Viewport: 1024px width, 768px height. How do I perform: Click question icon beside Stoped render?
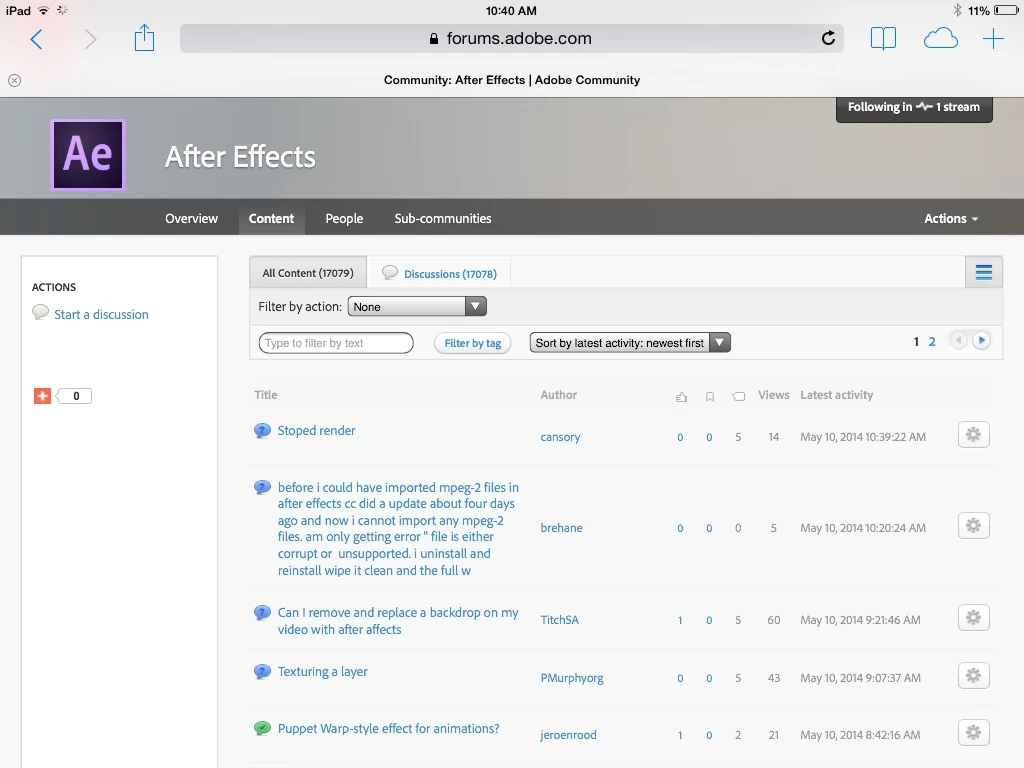pyautogui.click(x=262, y=430)
